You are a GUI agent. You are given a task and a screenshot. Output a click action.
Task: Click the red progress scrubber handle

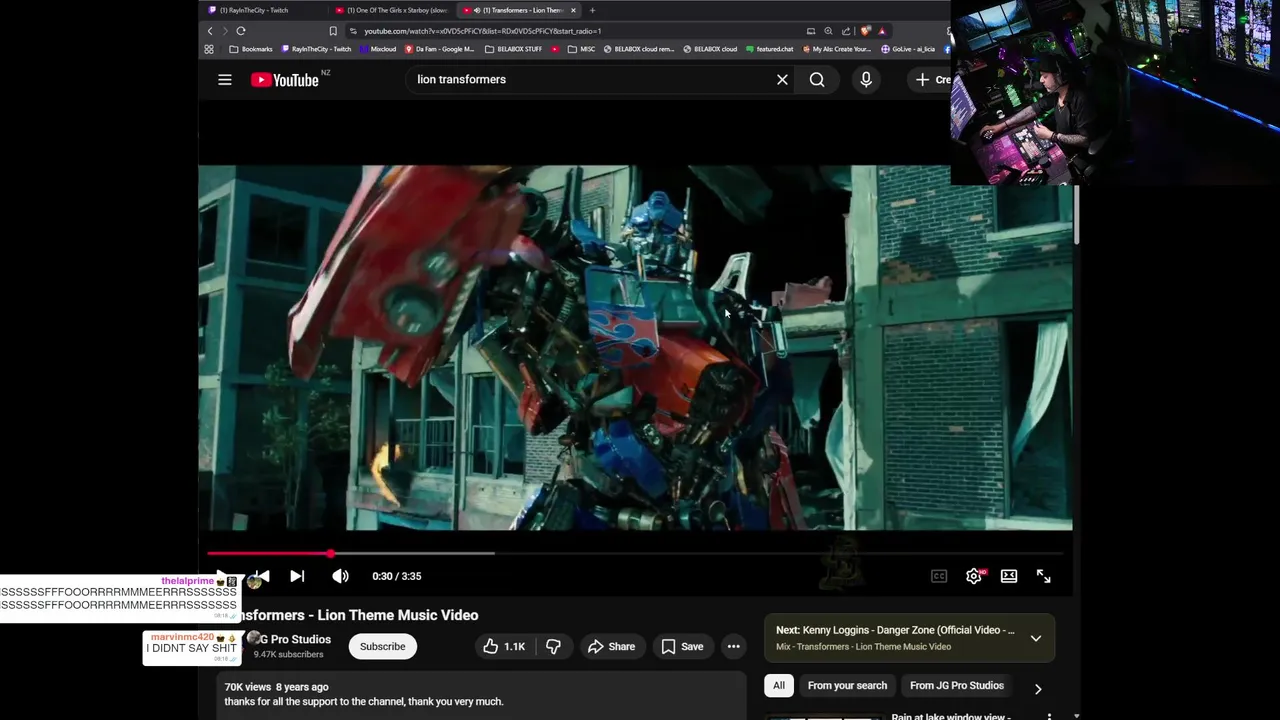(330, 553)
